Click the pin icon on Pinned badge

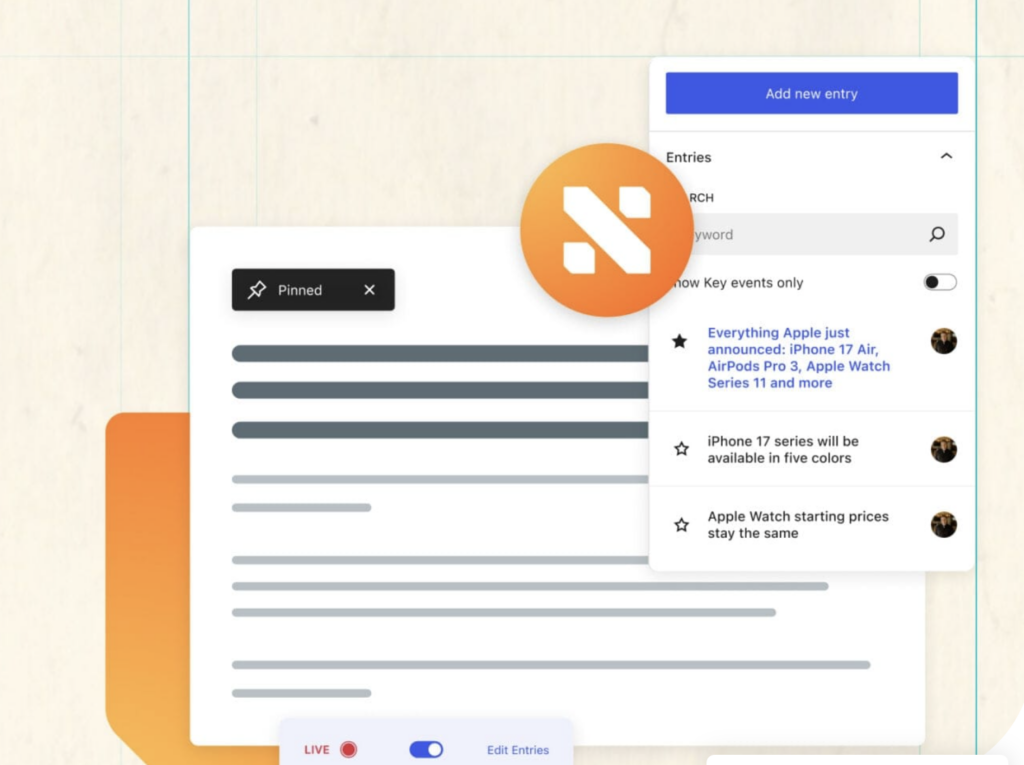[x=257, y=289]
